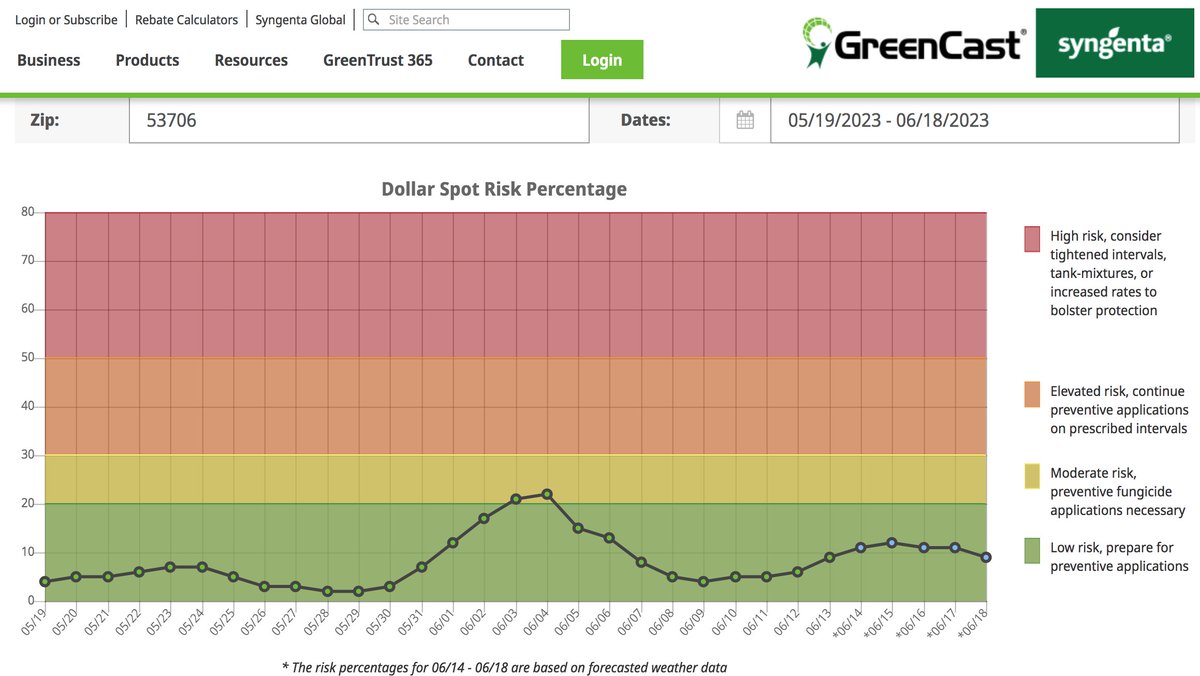1200x676 pixels.
Task: Click the green Login button
Action: (602, 60)
